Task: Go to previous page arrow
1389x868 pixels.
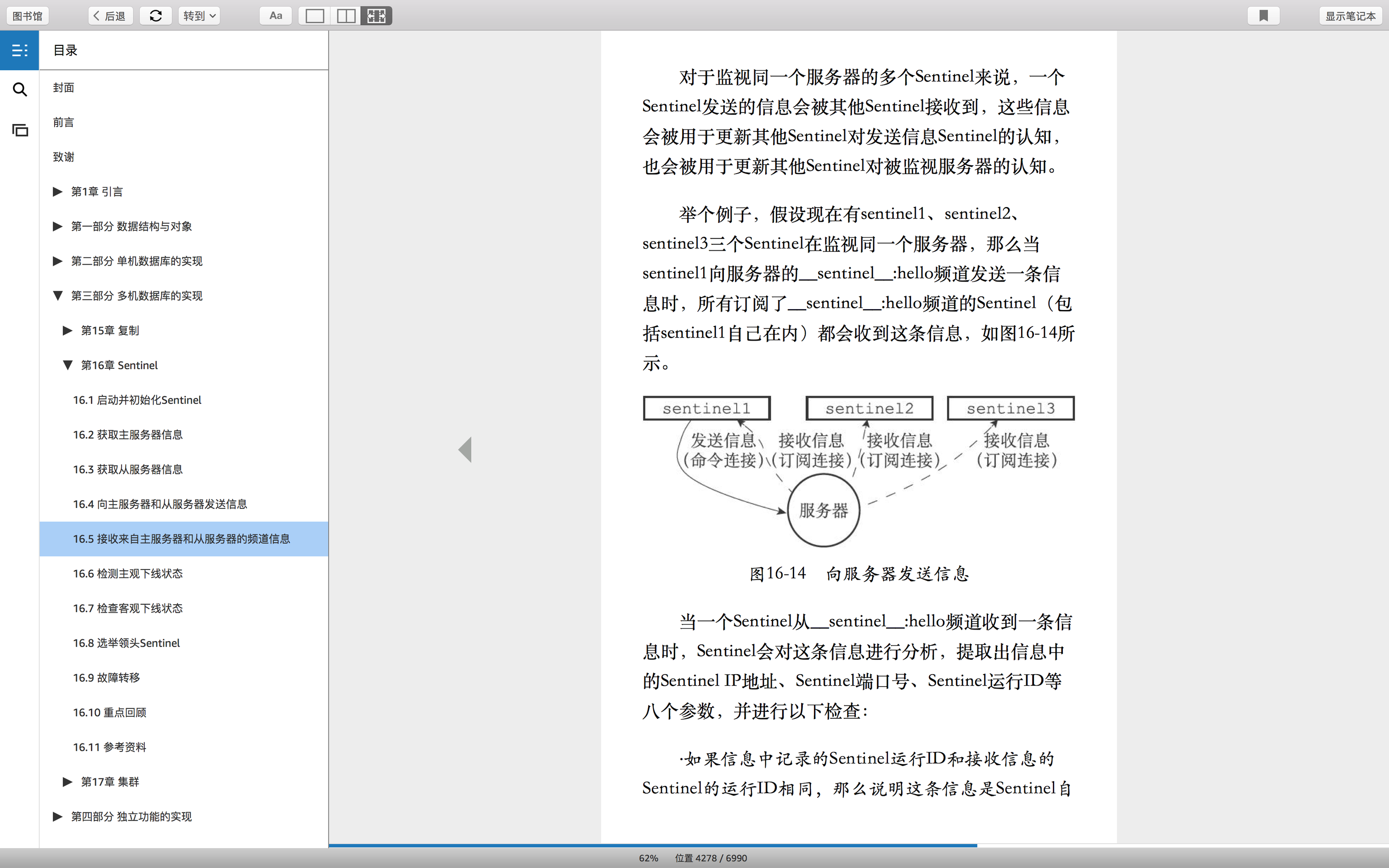Action: click(465, 450)
